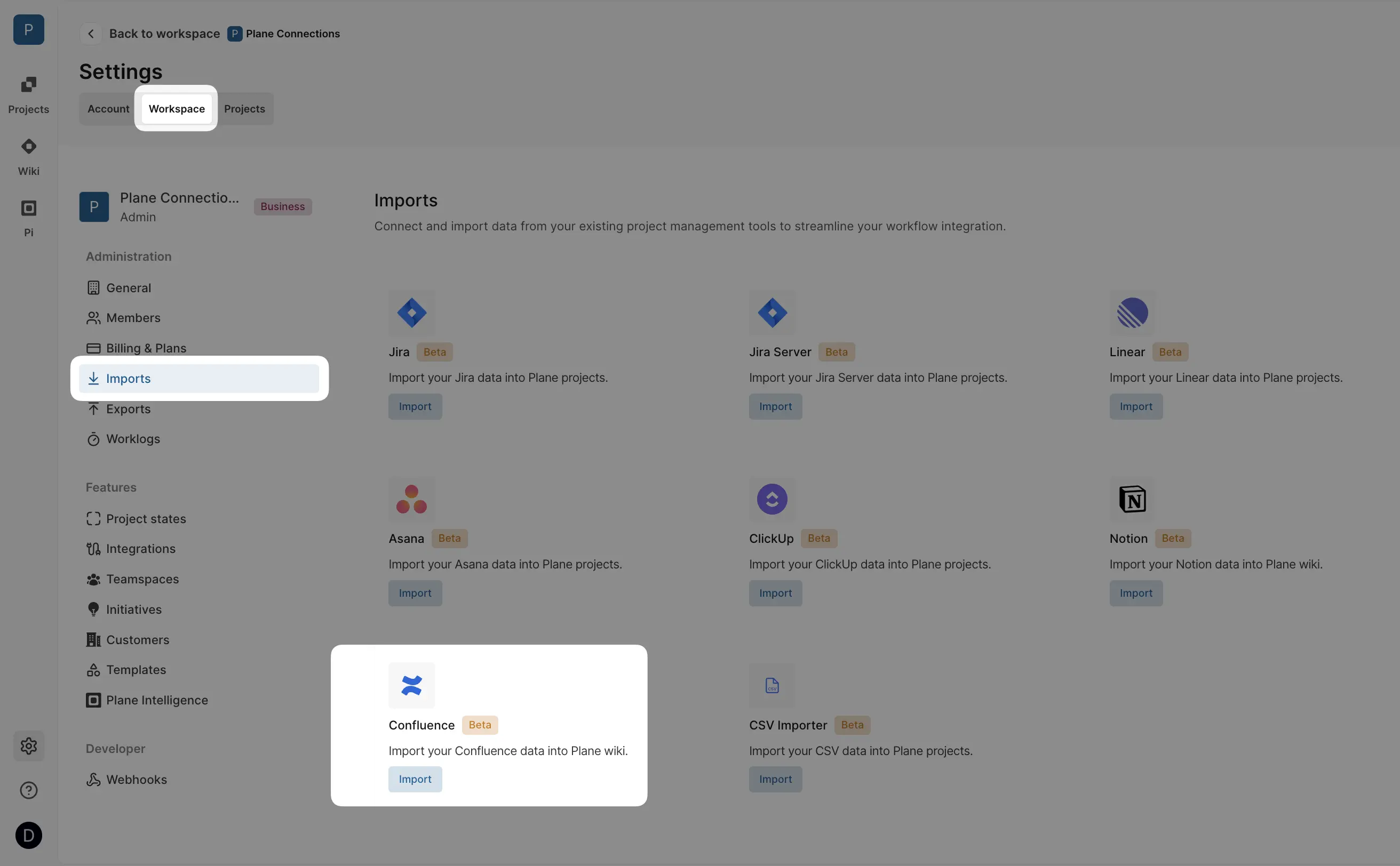Open Billing & Plans
This screenshot has height=866, width=1400.
pyautogui.click(x=199, y=348)
